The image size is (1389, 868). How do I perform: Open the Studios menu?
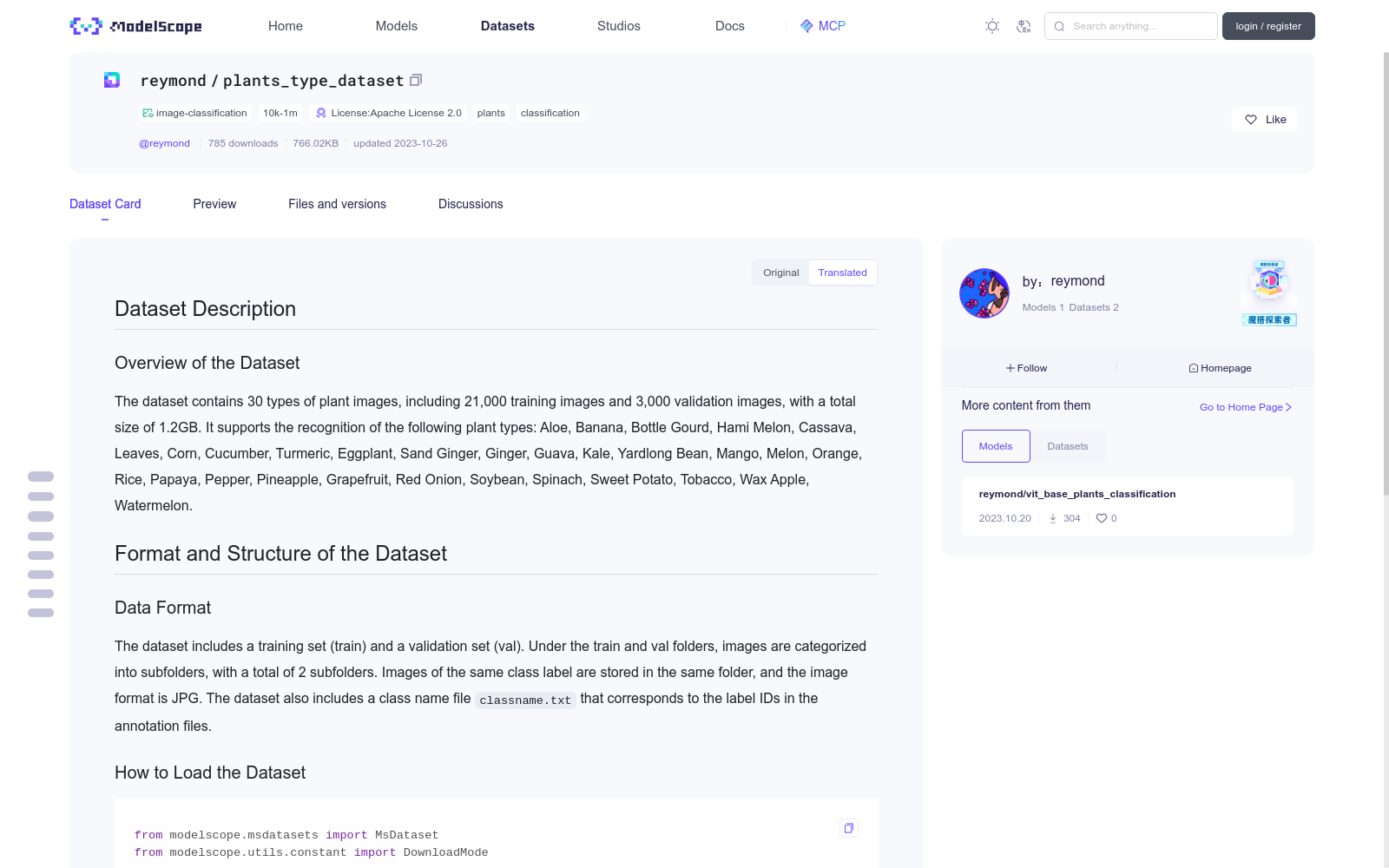pos(619,26)
